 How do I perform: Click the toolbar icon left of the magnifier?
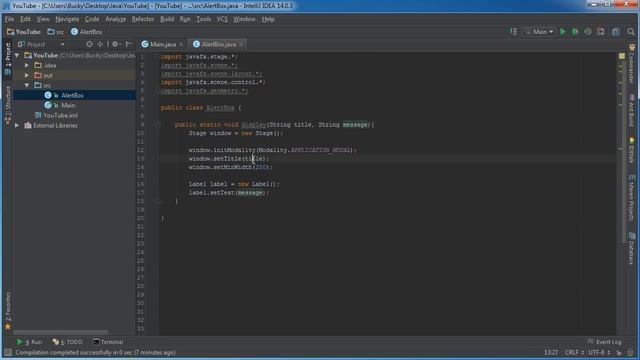(616, 31)
